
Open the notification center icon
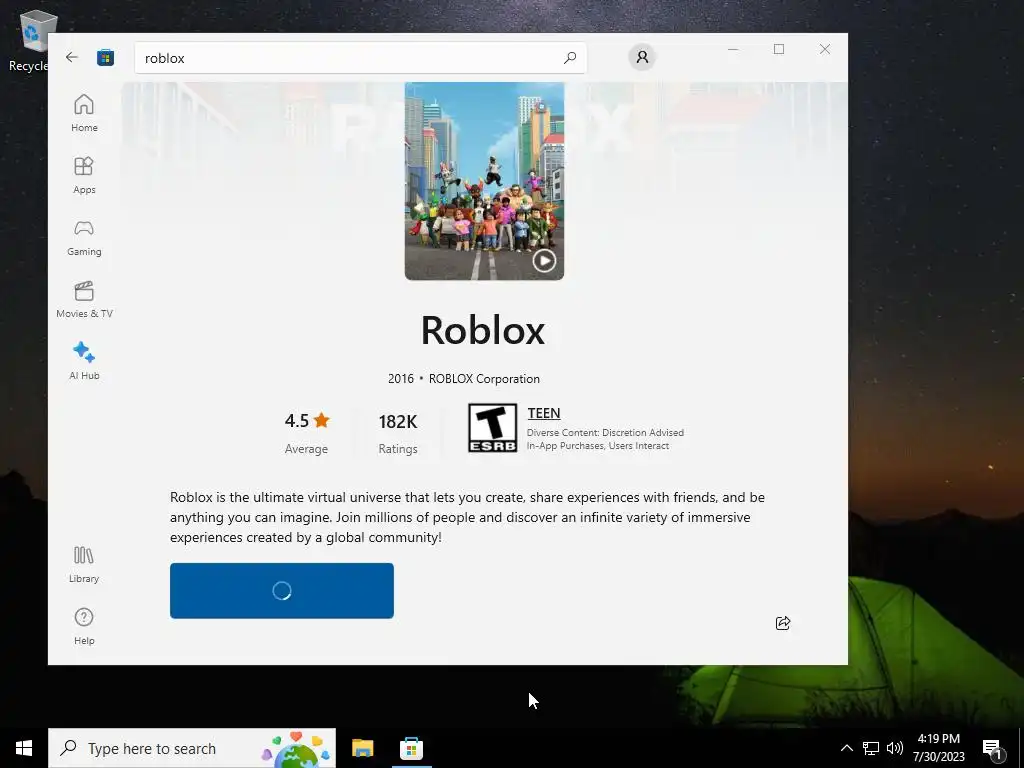pyautogui.click(x=993, y=749)
